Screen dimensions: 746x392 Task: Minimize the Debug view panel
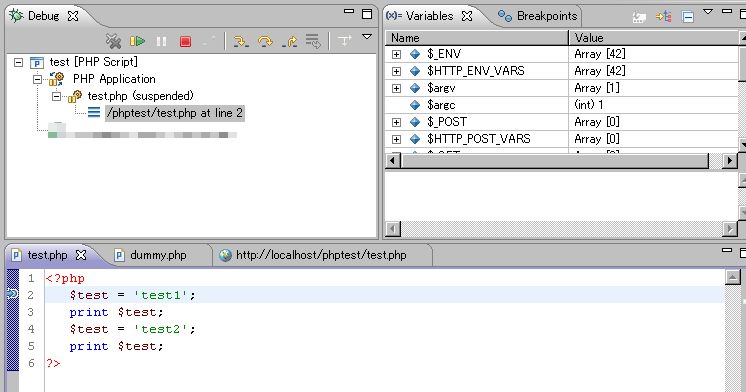pyautogui.click(x=349, y=11)
